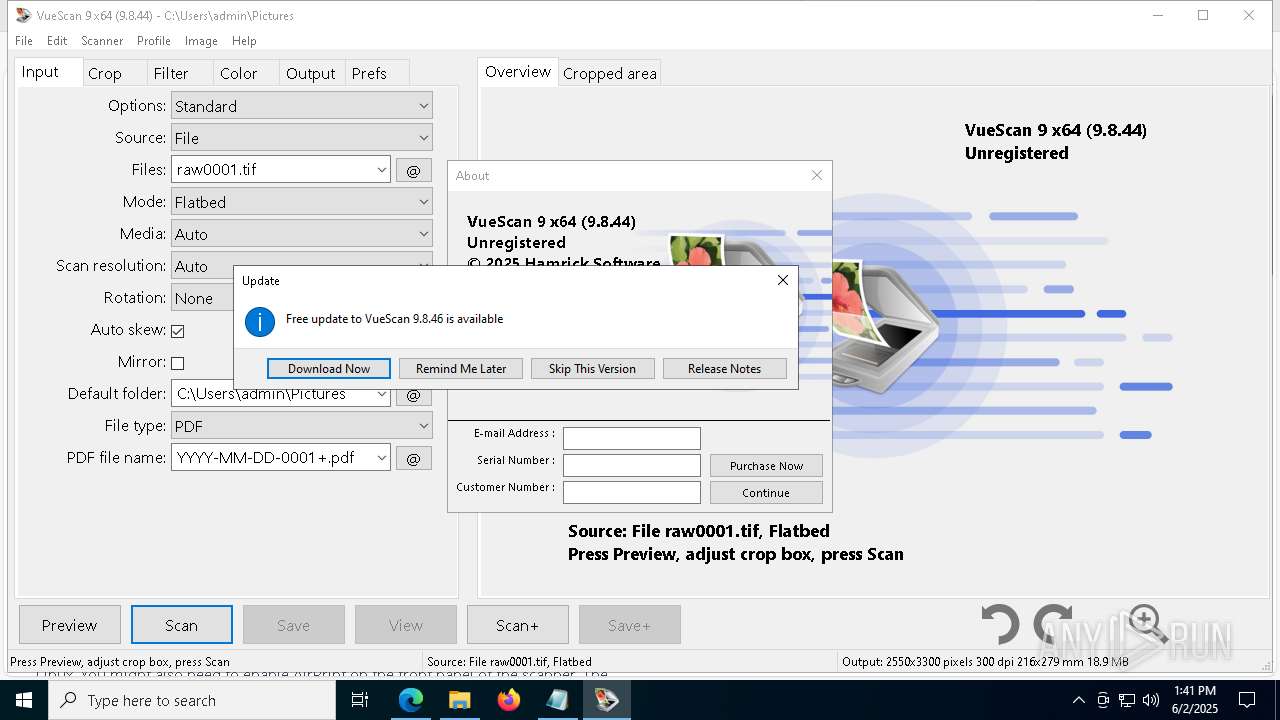Viewport: 1280px width, 720px height.
Task: Open the File type dropdown showing PDF
Action: coord(302,426)
